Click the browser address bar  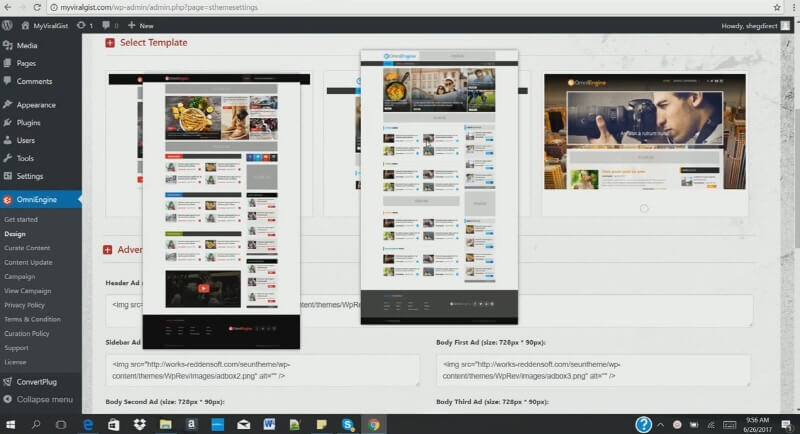point(408,7)
